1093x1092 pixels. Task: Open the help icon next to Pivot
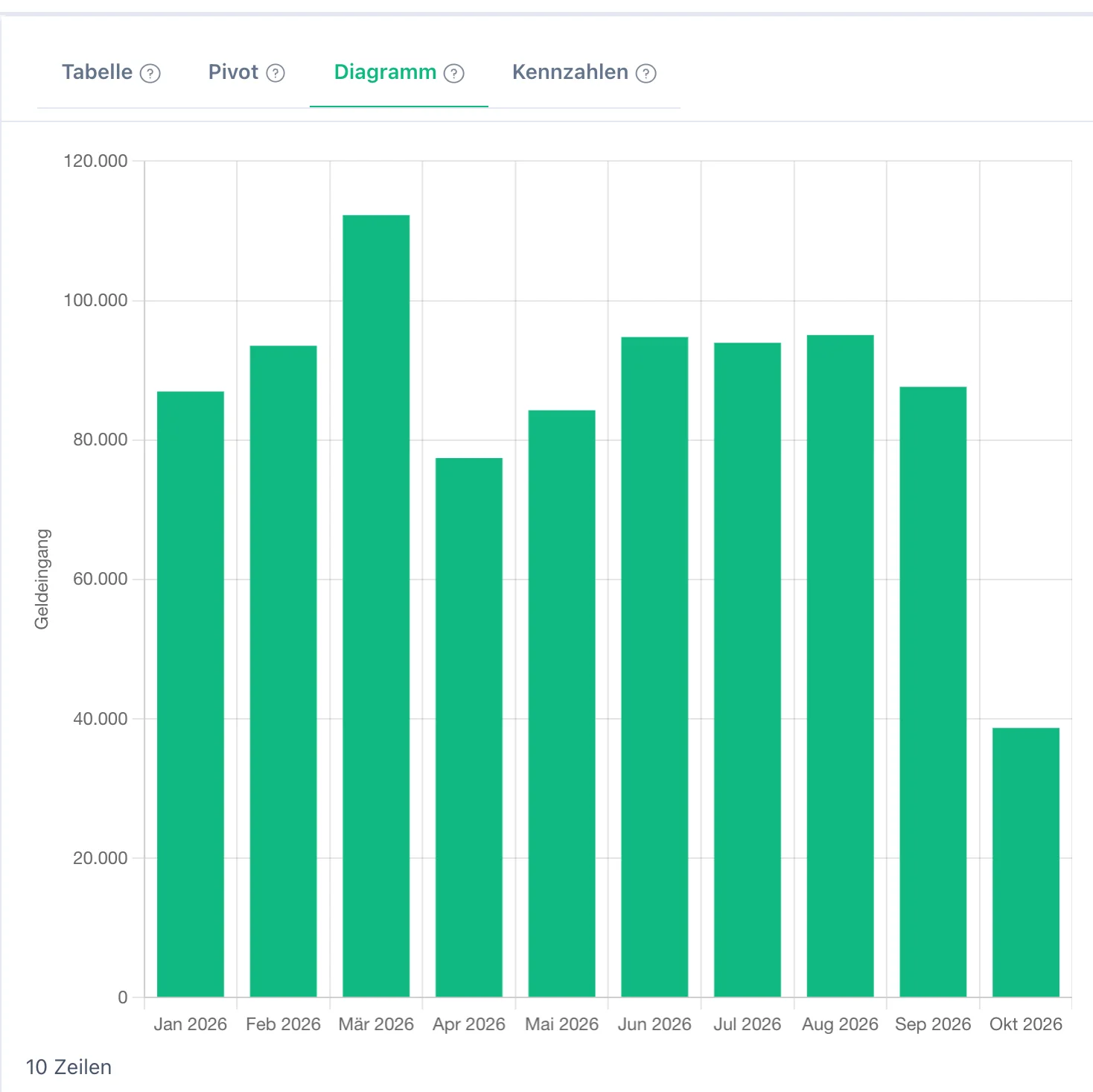tap(275, 73)
